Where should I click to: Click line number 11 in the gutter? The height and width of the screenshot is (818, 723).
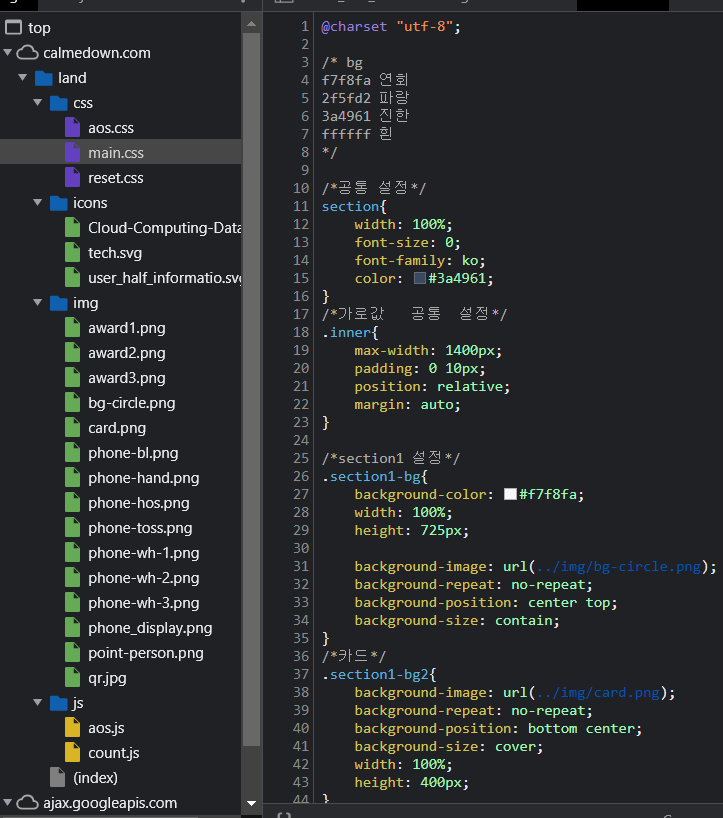point(301,207)
